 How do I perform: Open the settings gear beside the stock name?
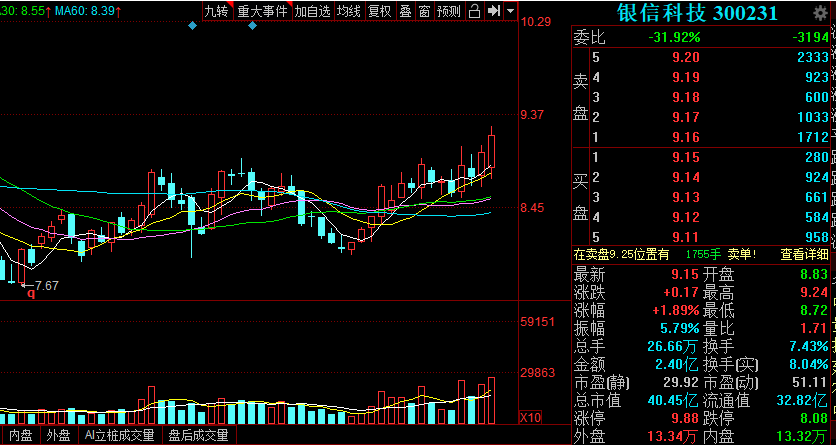tap(819, 13)
